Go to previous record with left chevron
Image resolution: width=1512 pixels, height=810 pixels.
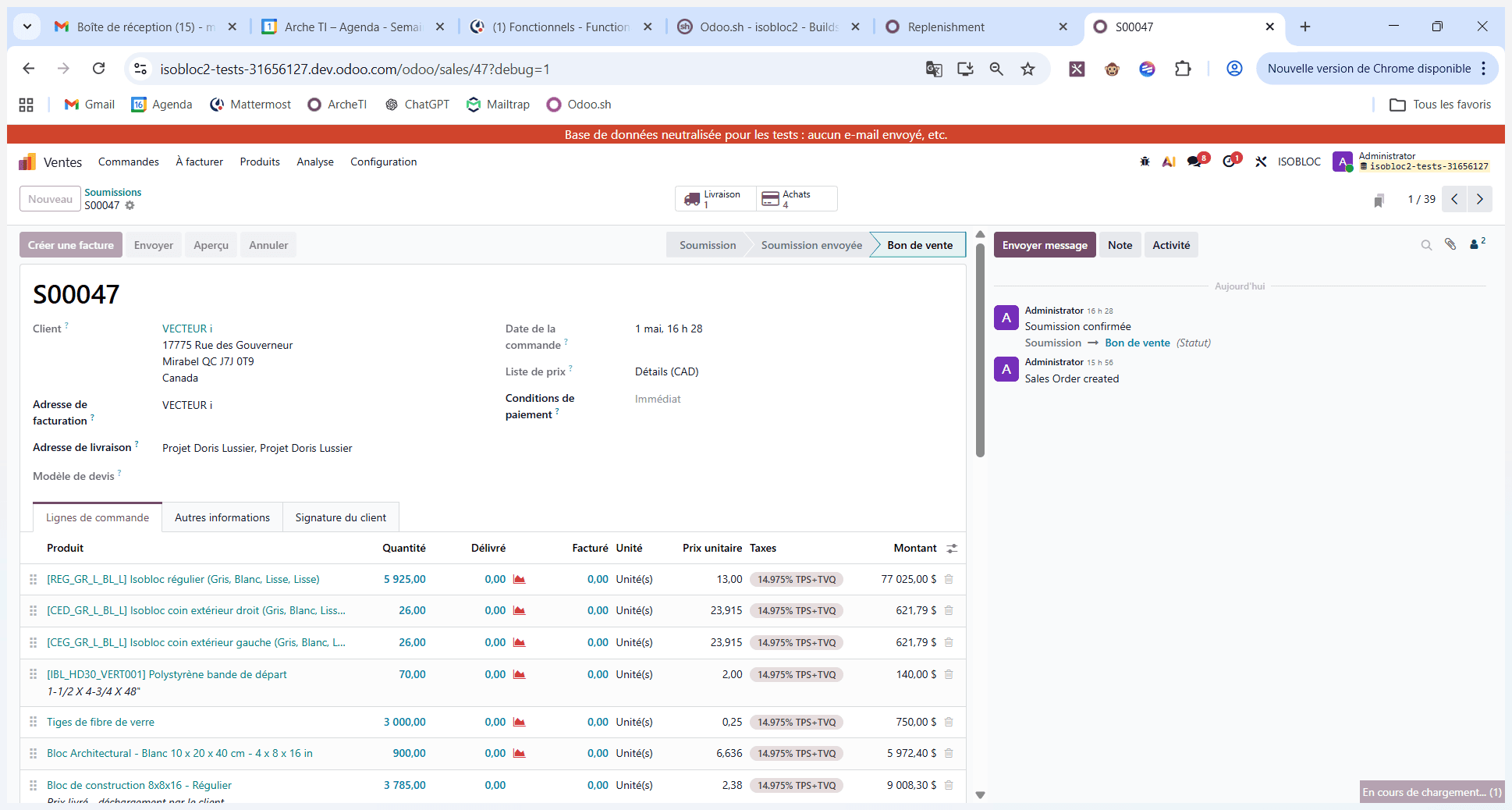1454,199
